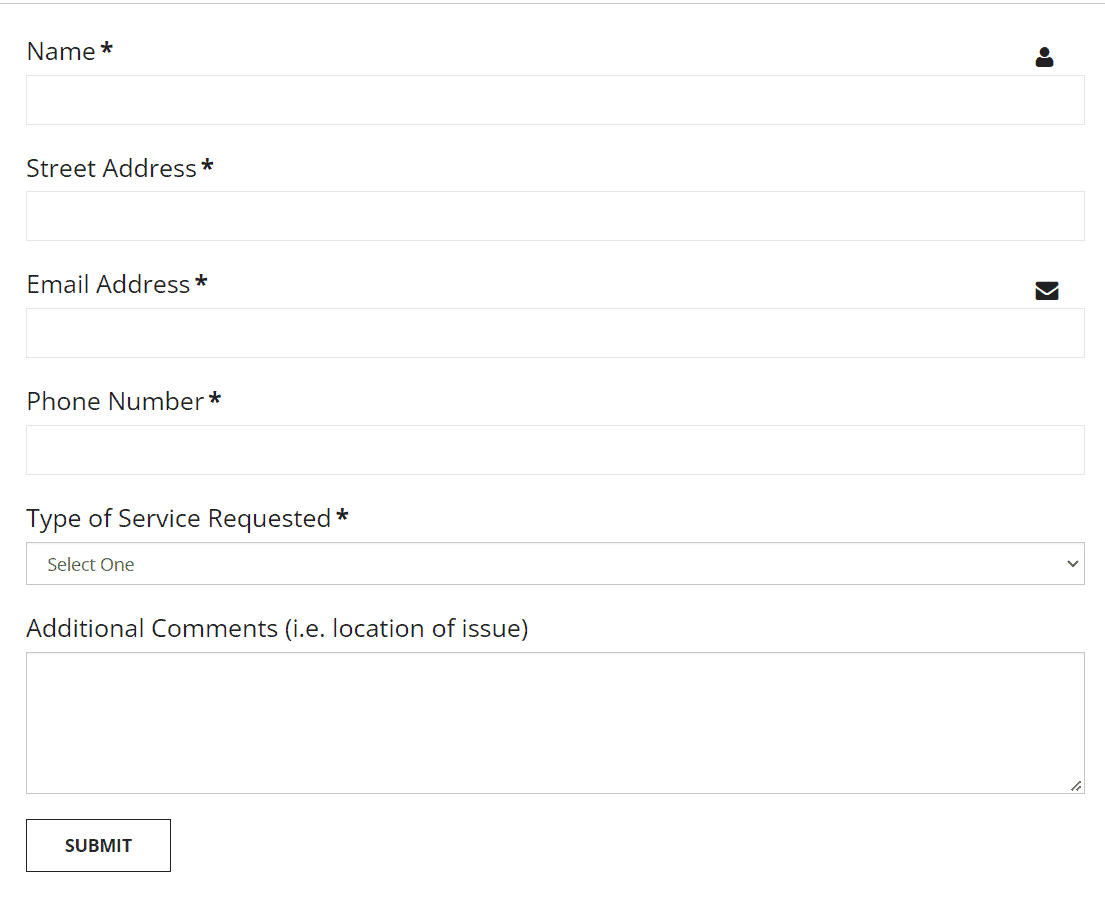Submit the form with SUBMIT button
The image size is (1105, 899).
99,845
